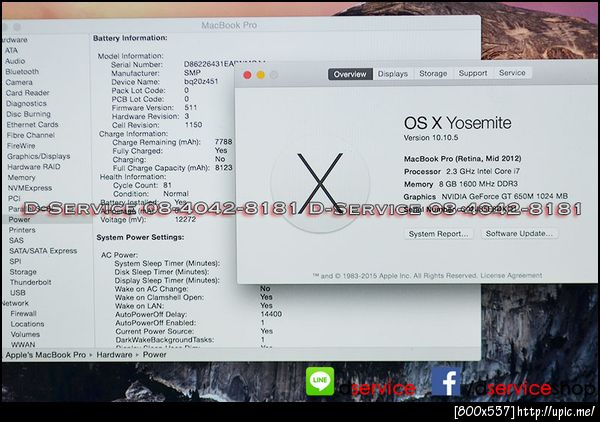Select Bluetooth in the sidebar
The width and height of the screenshot is (600, 422).
coord(22,72)
